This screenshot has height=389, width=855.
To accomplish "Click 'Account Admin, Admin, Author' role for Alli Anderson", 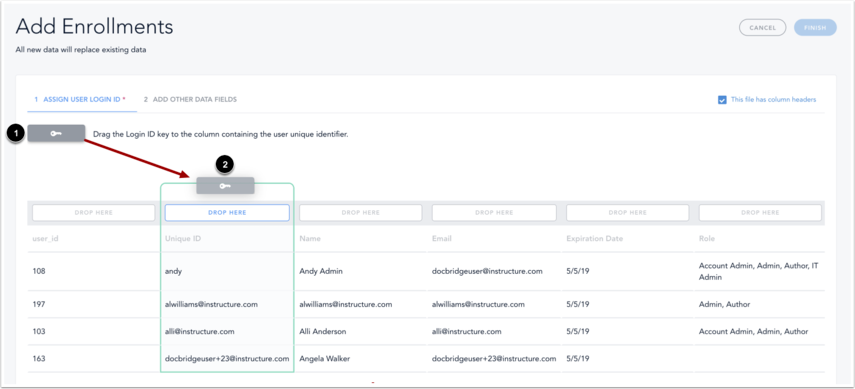I will (754, 331).
